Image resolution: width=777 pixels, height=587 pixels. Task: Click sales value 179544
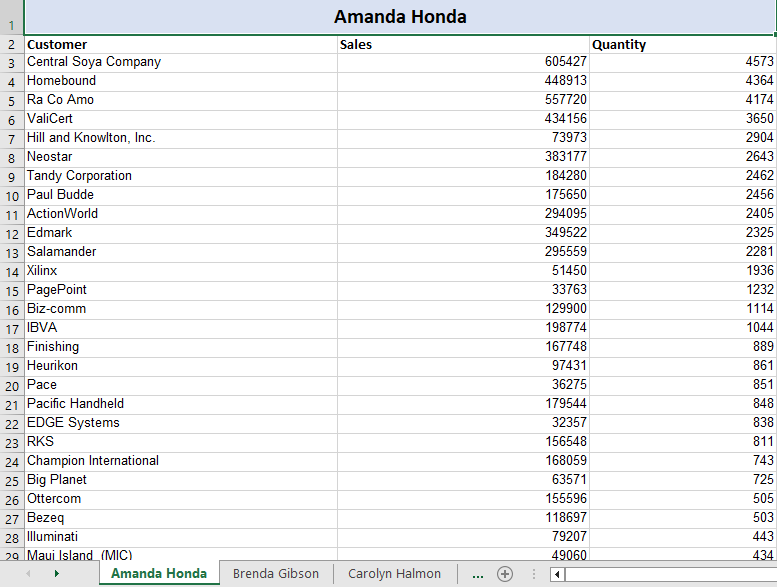click(x=463, y=405)
